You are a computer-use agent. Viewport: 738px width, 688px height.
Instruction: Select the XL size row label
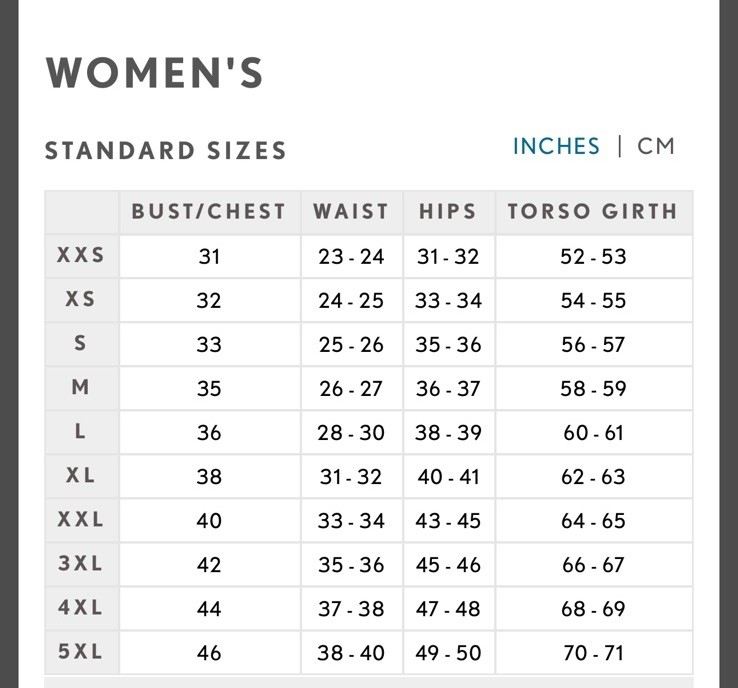(x=80, y=475)
